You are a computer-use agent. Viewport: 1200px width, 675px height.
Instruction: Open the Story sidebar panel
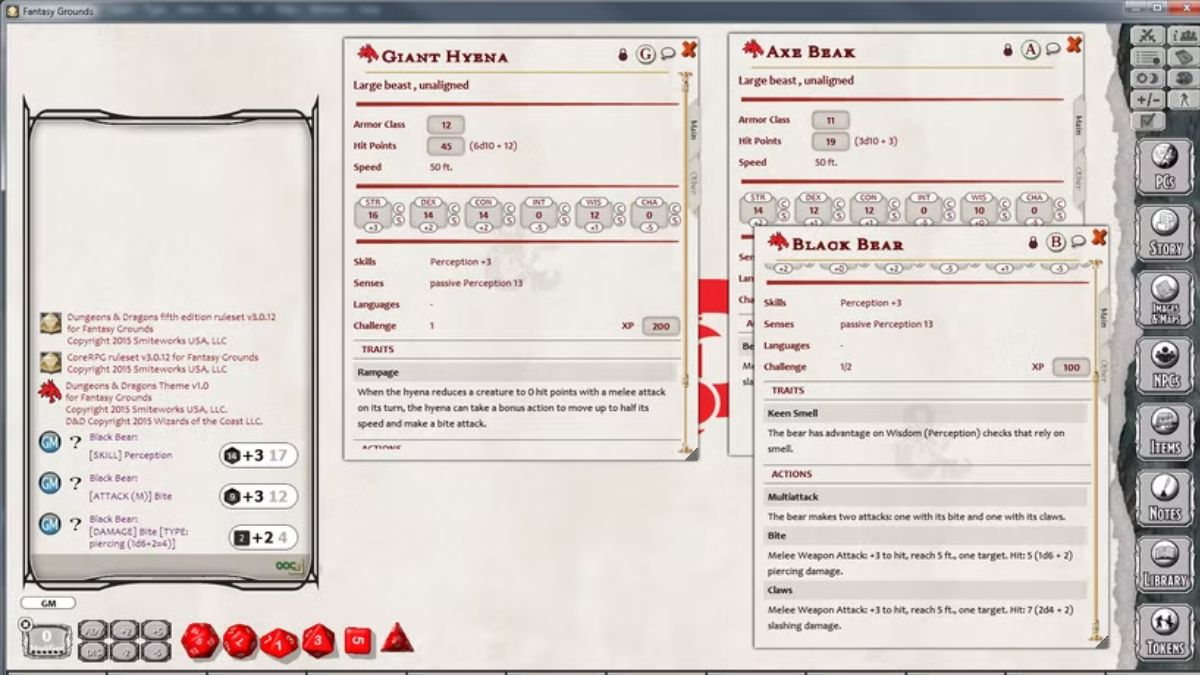point(1164,231)
